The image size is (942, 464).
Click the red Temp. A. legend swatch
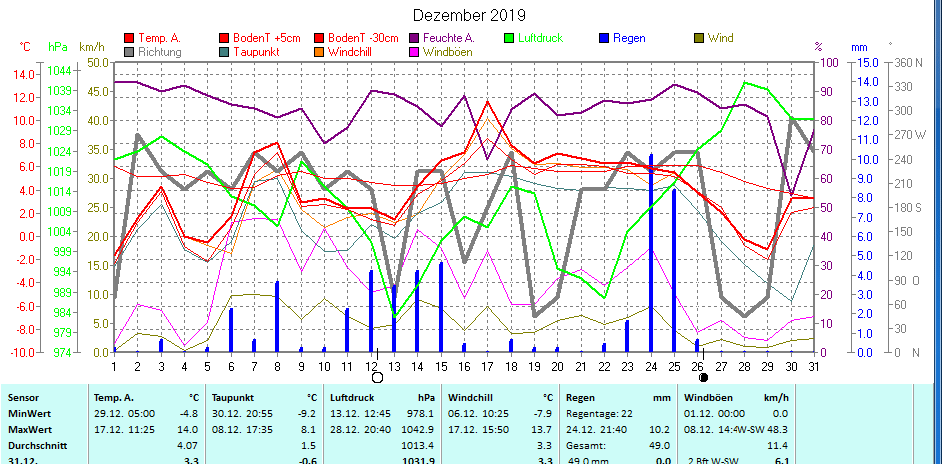tap(129, 38)
